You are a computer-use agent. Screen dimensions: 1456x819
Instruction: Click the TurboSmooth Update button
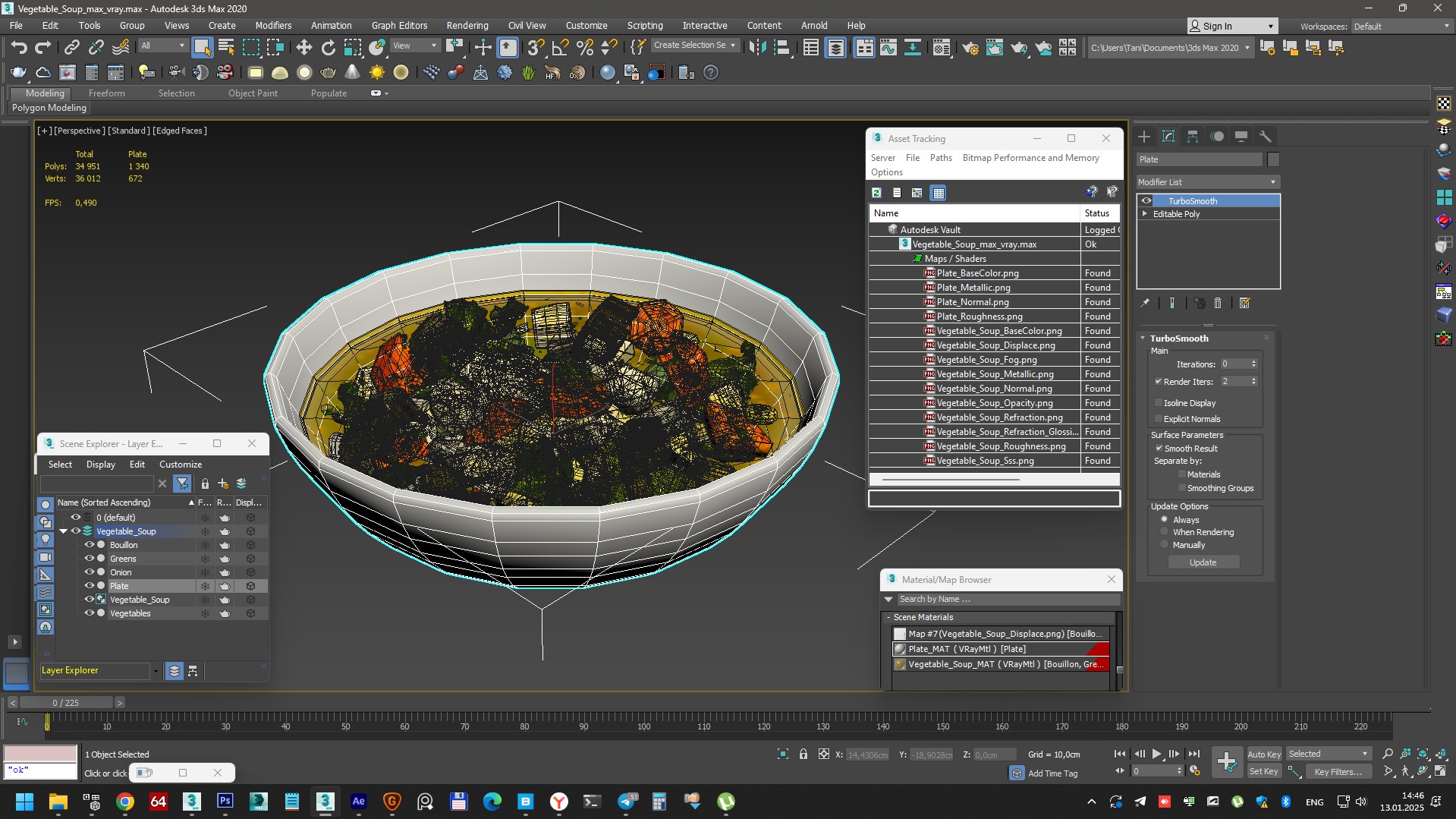tap(1203, 562)
